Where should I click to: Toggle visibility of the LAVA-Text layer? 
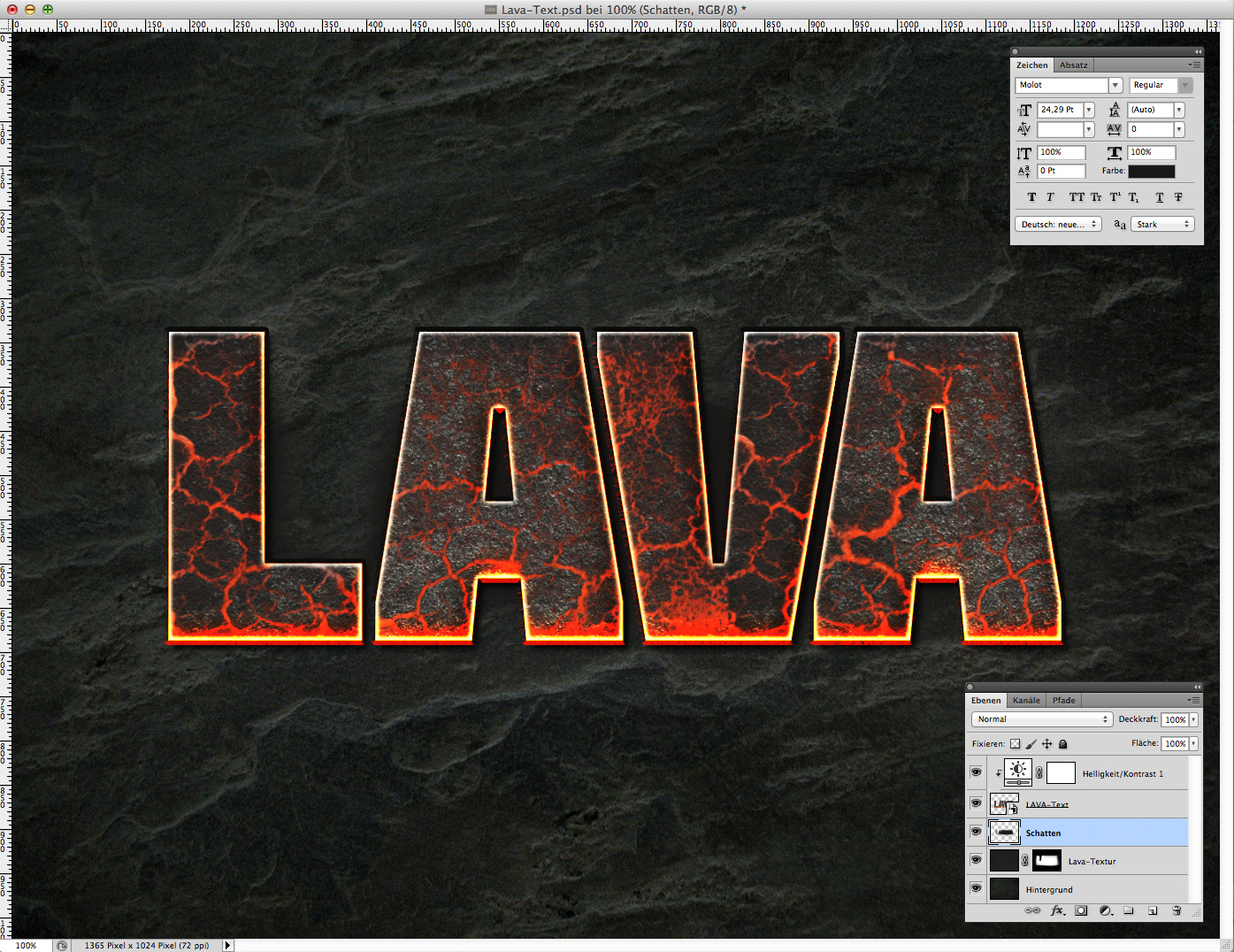(x=976, y=803)
